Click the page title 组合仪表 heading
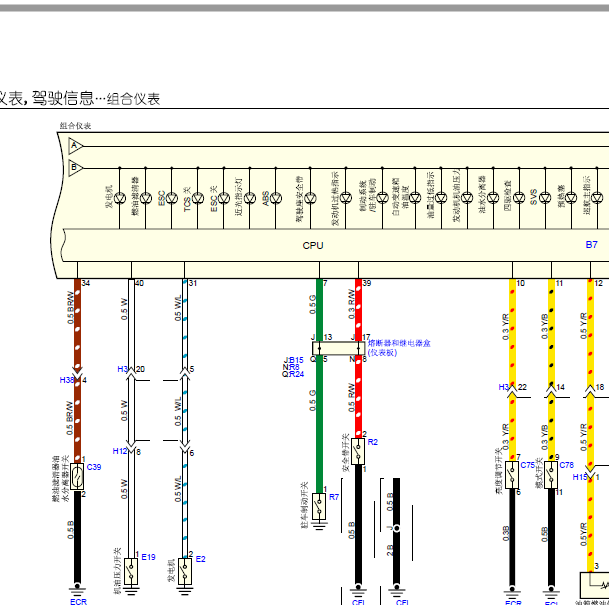609x605 pixels. [133, 99]
